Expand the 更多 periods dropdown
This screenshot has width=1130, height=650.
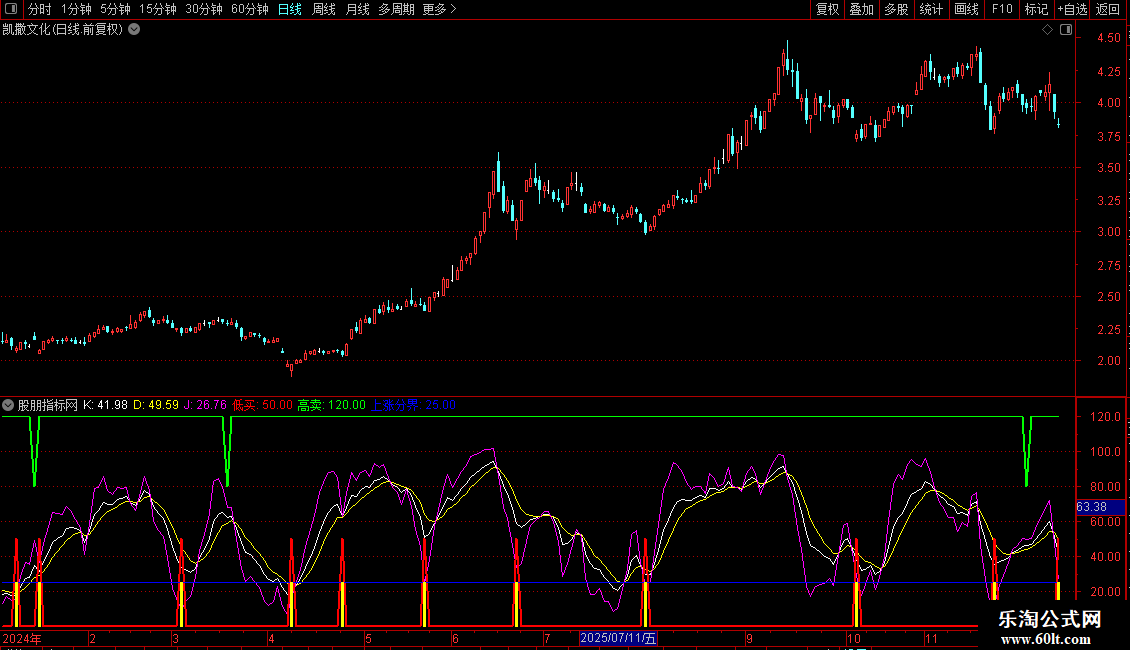pyautogui.click(x=439, y=9)
